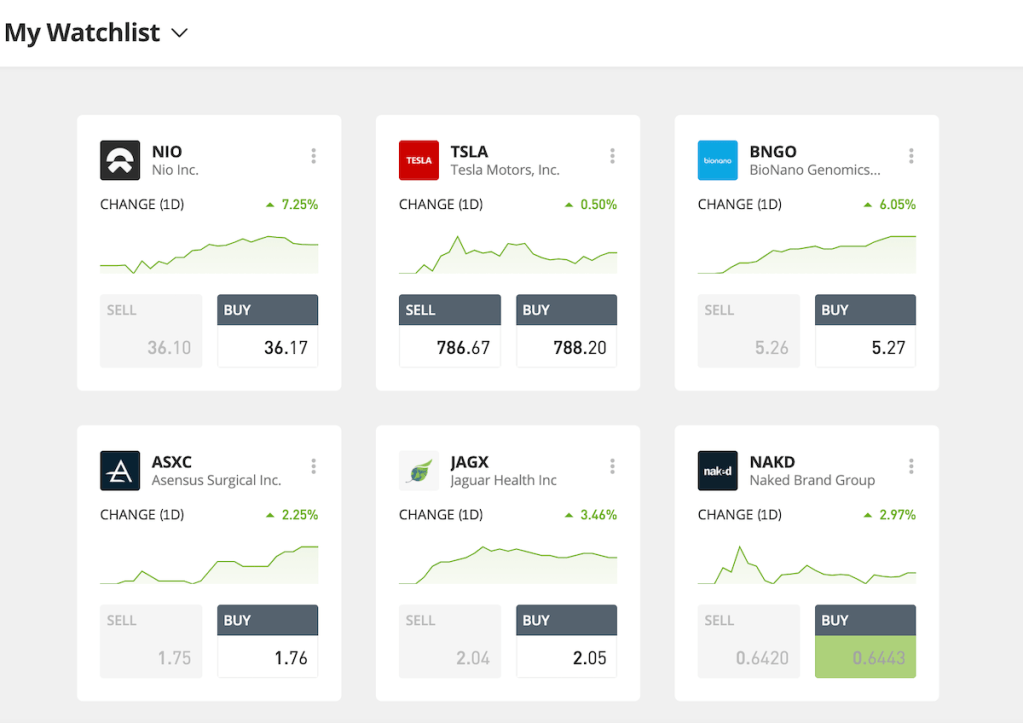Open the JAGX card options menu
1023x723 pixels.
click(x=612, y=466)
